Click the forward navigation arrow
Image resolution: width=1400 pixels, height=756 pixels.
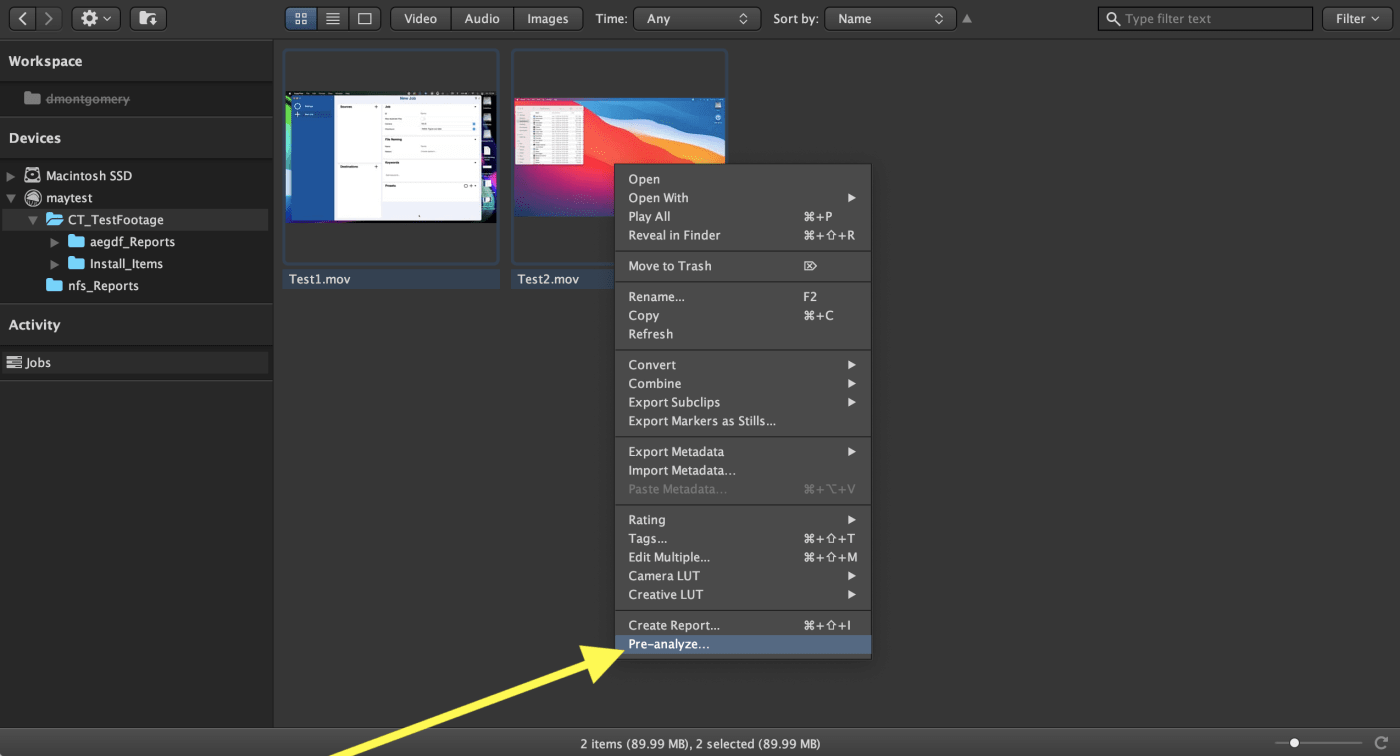[x=48, y=19]
